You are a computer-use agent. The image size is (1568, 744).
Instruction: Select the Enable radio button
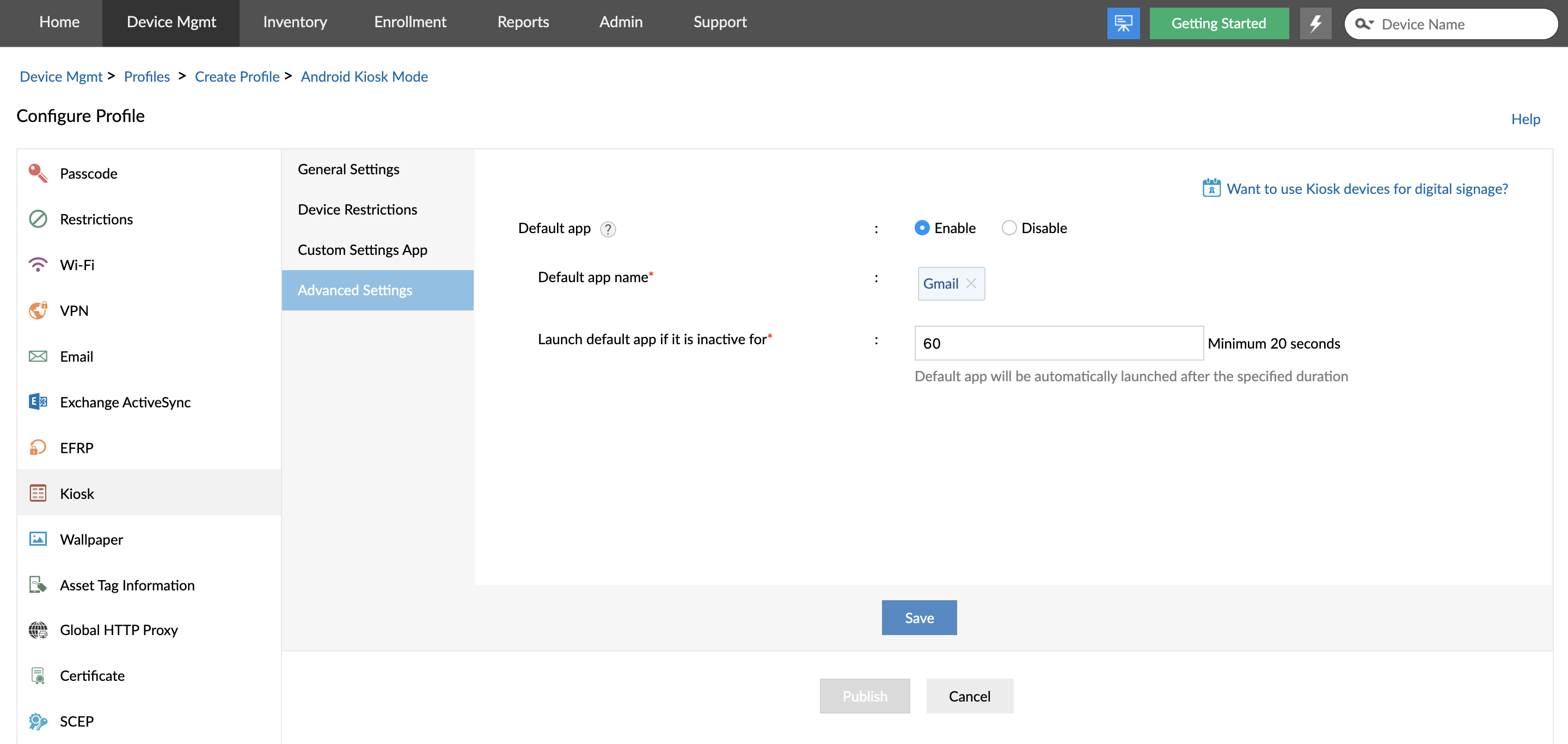[x=922, y=228]
